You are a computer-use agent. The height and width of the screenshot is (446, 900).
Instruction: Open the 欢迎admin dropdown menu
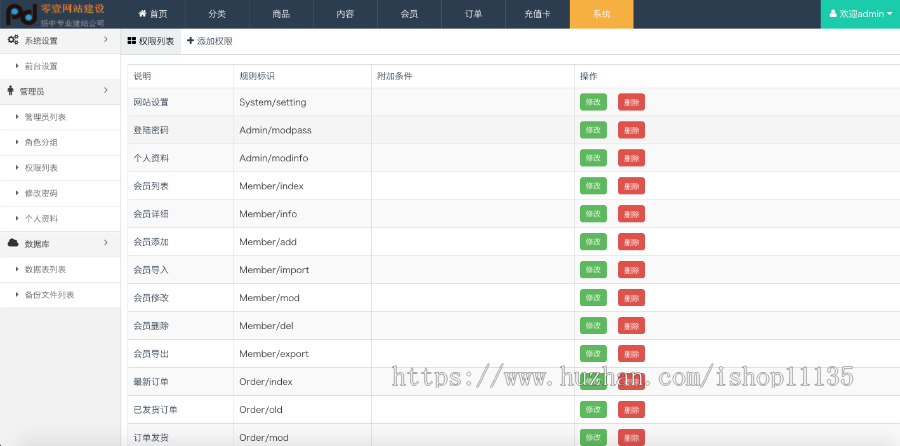point(860,14)
